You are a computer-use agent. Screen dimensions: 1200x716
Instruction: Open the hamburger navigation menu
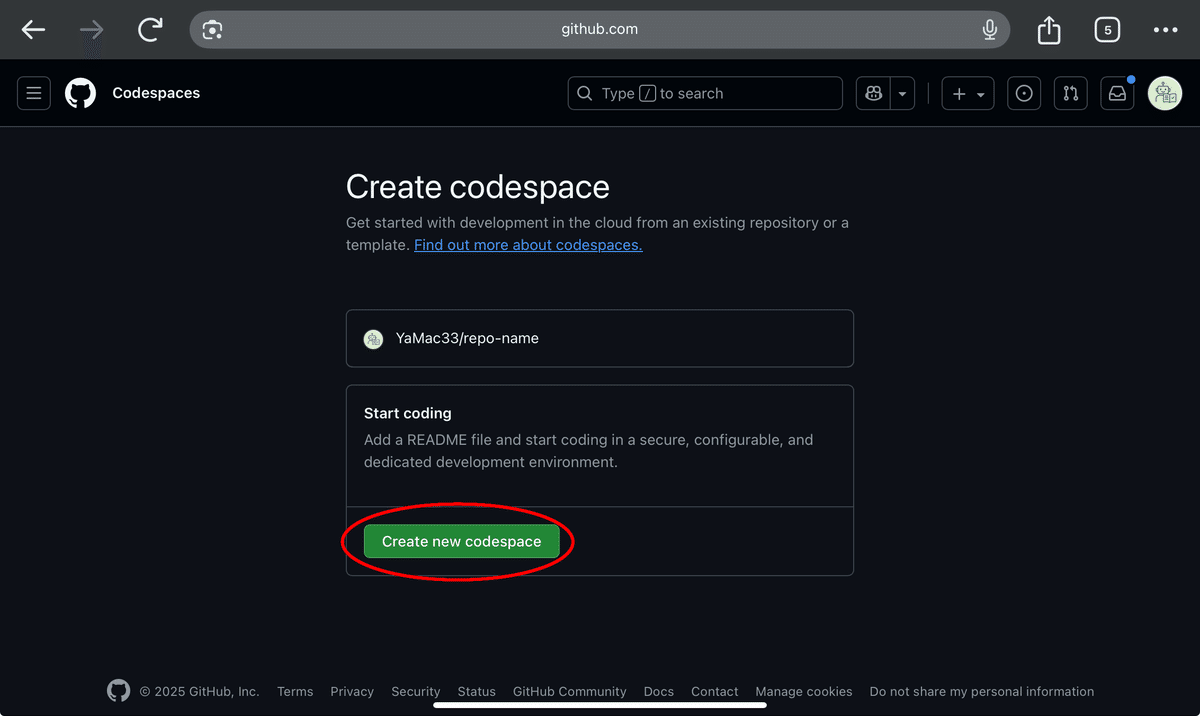pos(33,93)
